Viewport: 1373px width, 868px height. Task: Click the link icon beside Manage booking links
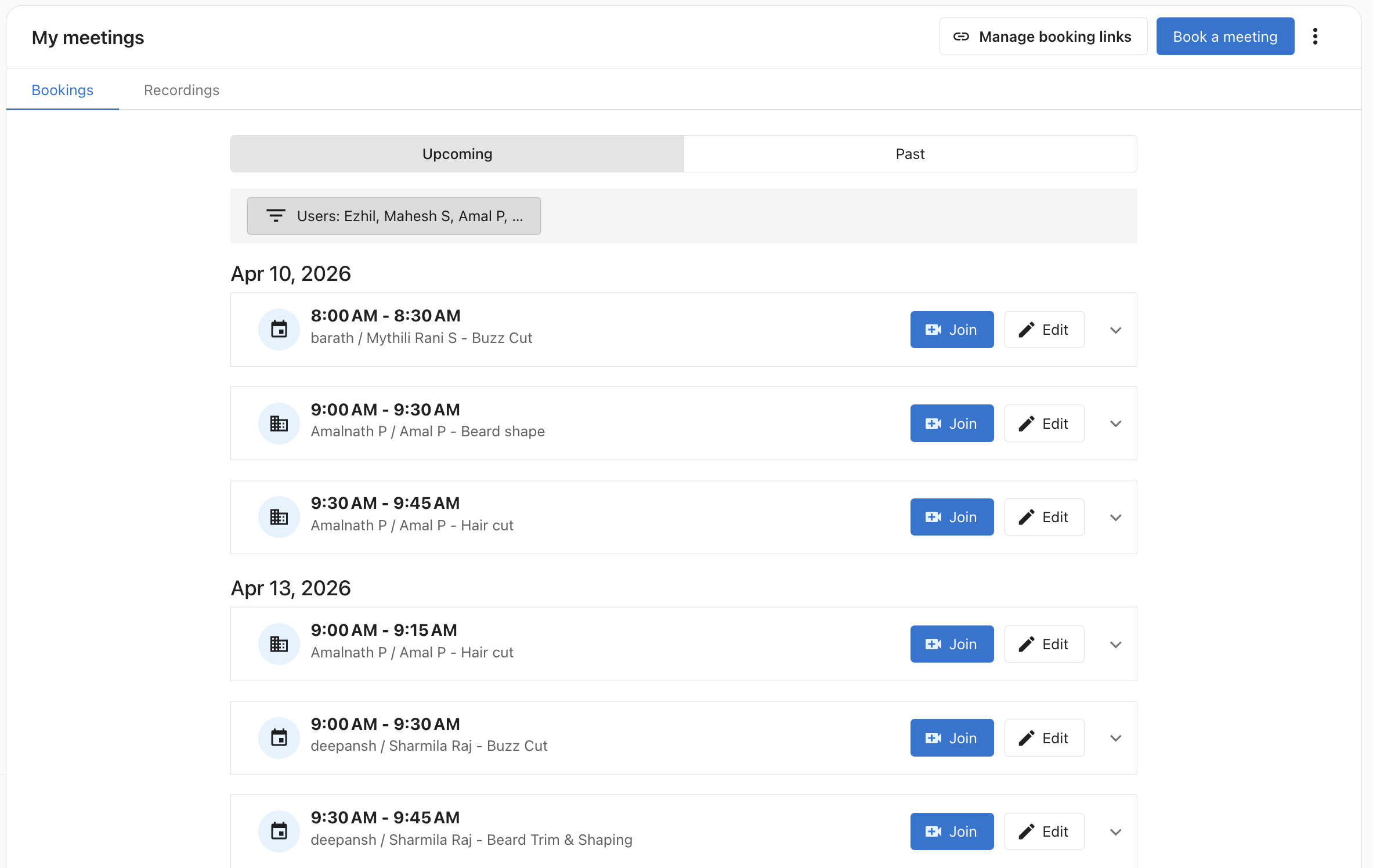962,36
